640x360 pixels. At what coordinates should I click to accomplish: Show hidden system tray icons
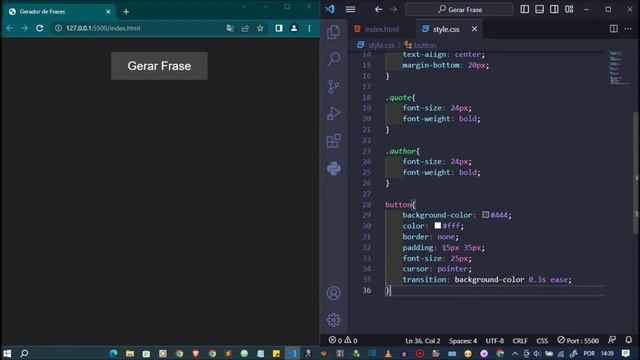515,353
